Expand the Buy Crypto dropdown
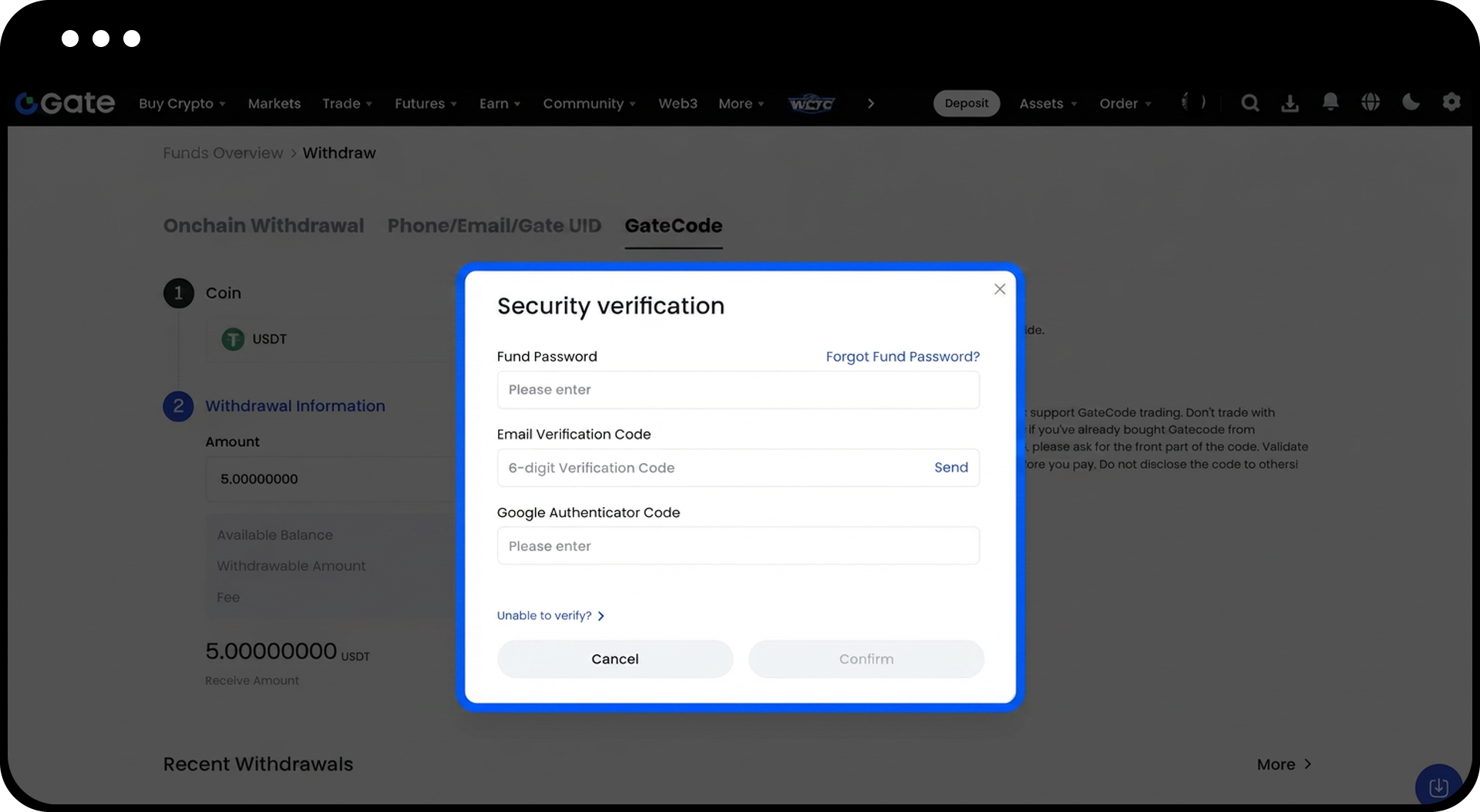1480x812 pixels. [x=182, y=103]
